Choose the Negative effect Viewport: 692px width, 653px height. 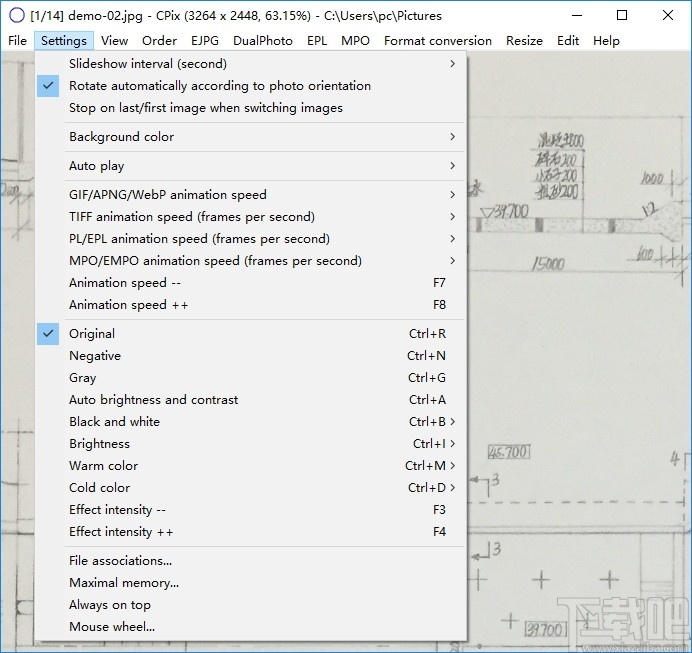(95, 356)
